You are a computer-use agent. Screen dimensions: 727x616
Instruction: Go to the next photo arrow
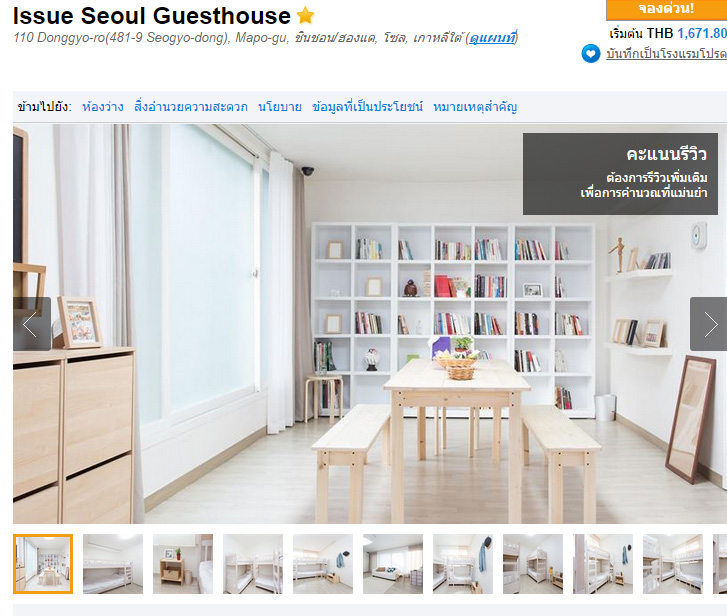tap(709, 324)
